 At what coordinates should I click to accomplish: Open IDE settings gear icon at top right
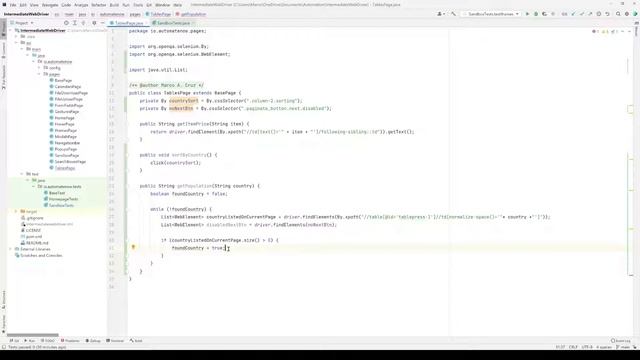pos(627,14)
